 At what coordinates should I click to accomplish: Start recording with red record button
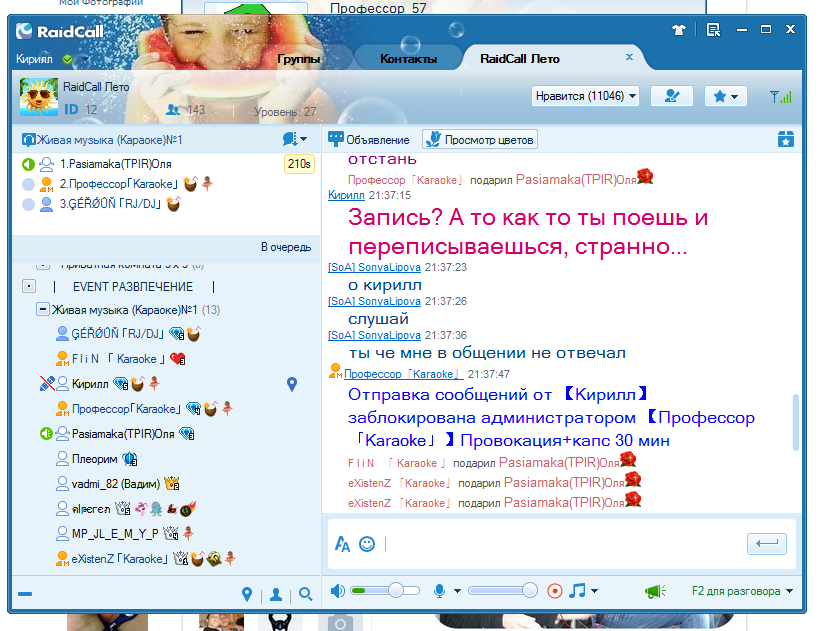555,590
